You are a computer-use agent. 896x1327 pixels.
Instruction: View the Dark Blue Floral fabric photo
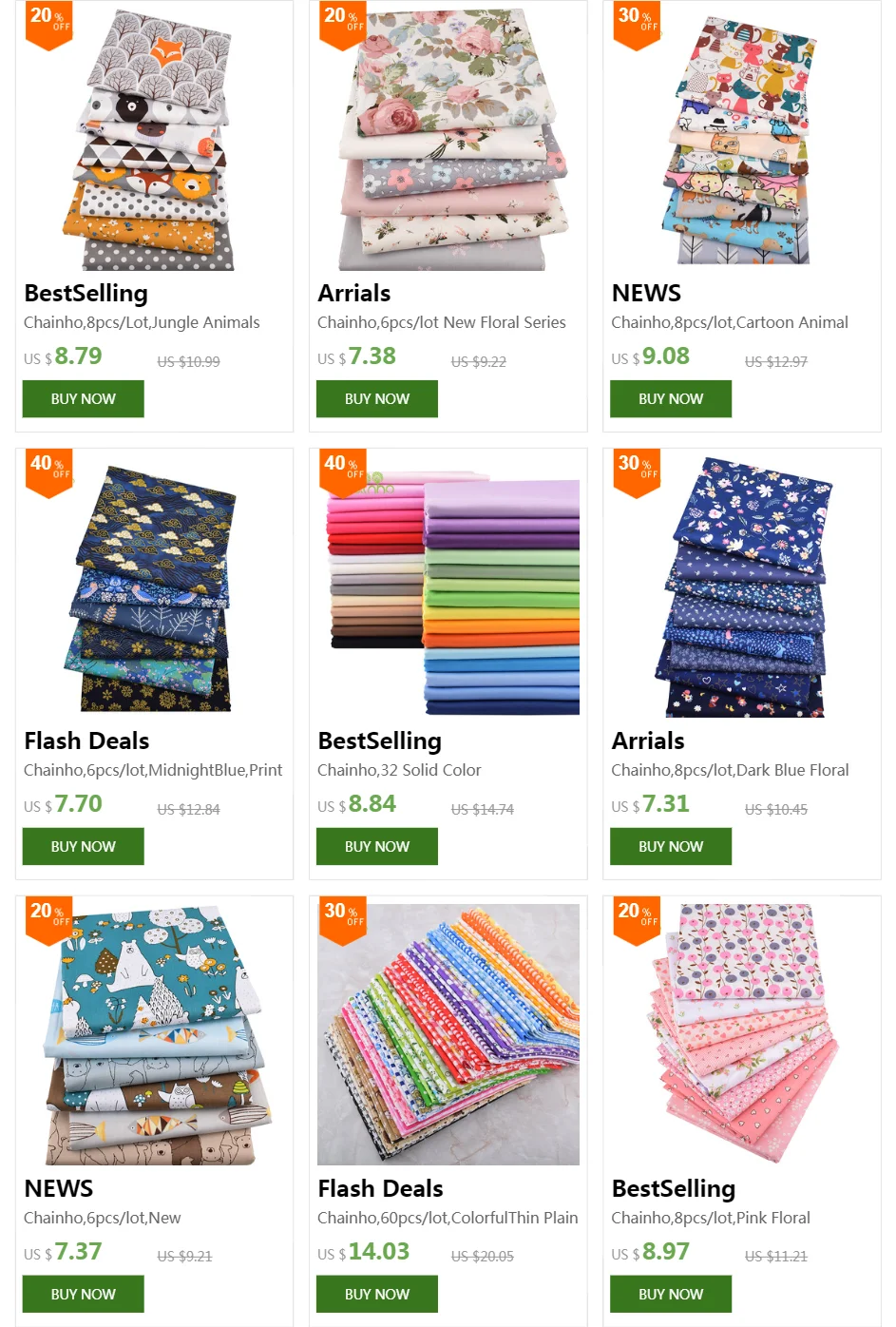coord(742,587)
